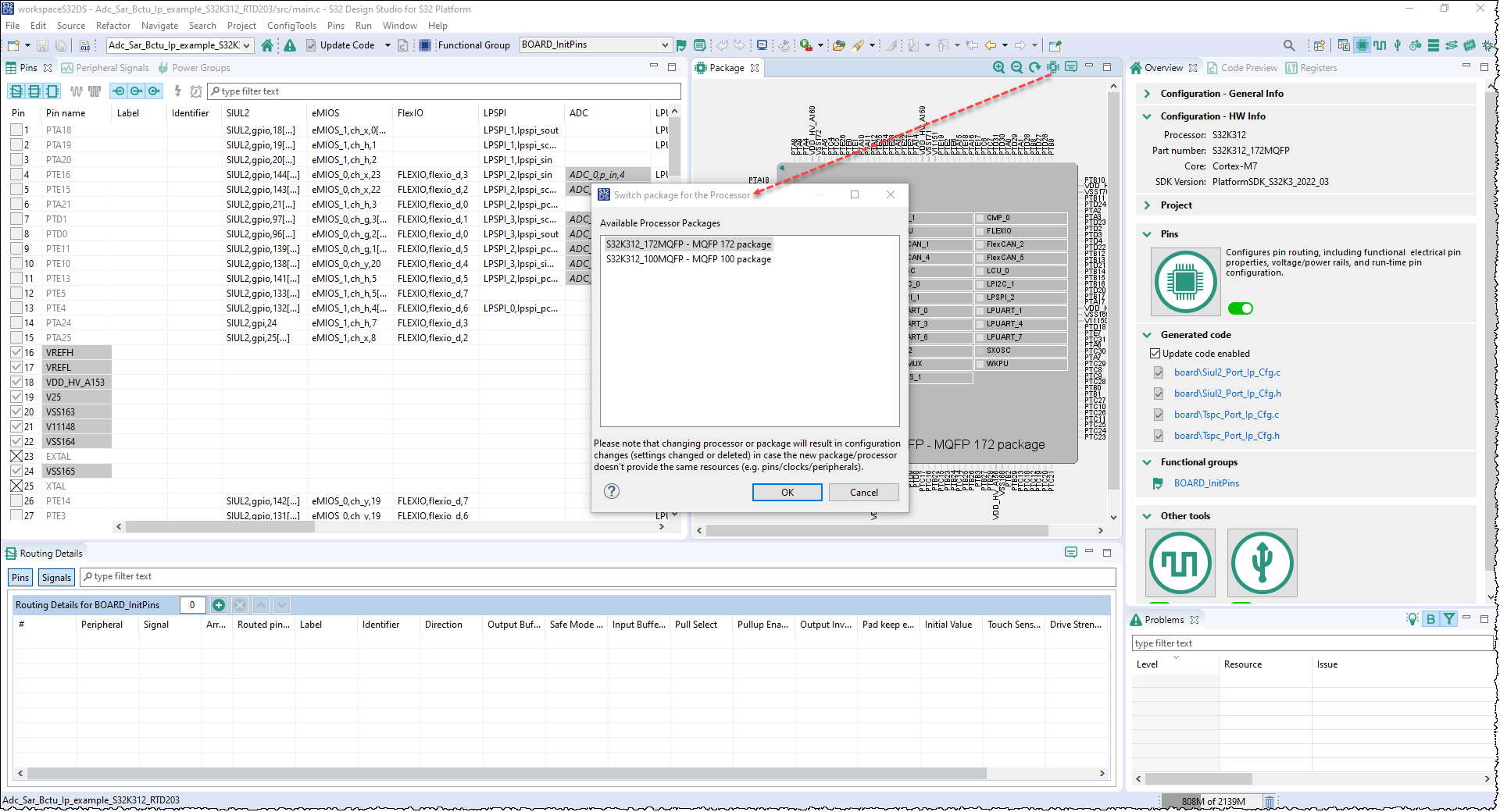The image size is (1500, 812).
Task: Disable the Update code enabled checkbox
Action: click(x=1155, y=353)
